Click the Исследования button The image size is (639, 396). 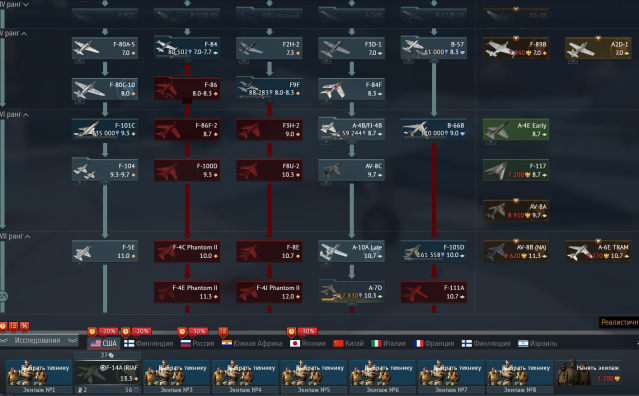pos(37,341)
